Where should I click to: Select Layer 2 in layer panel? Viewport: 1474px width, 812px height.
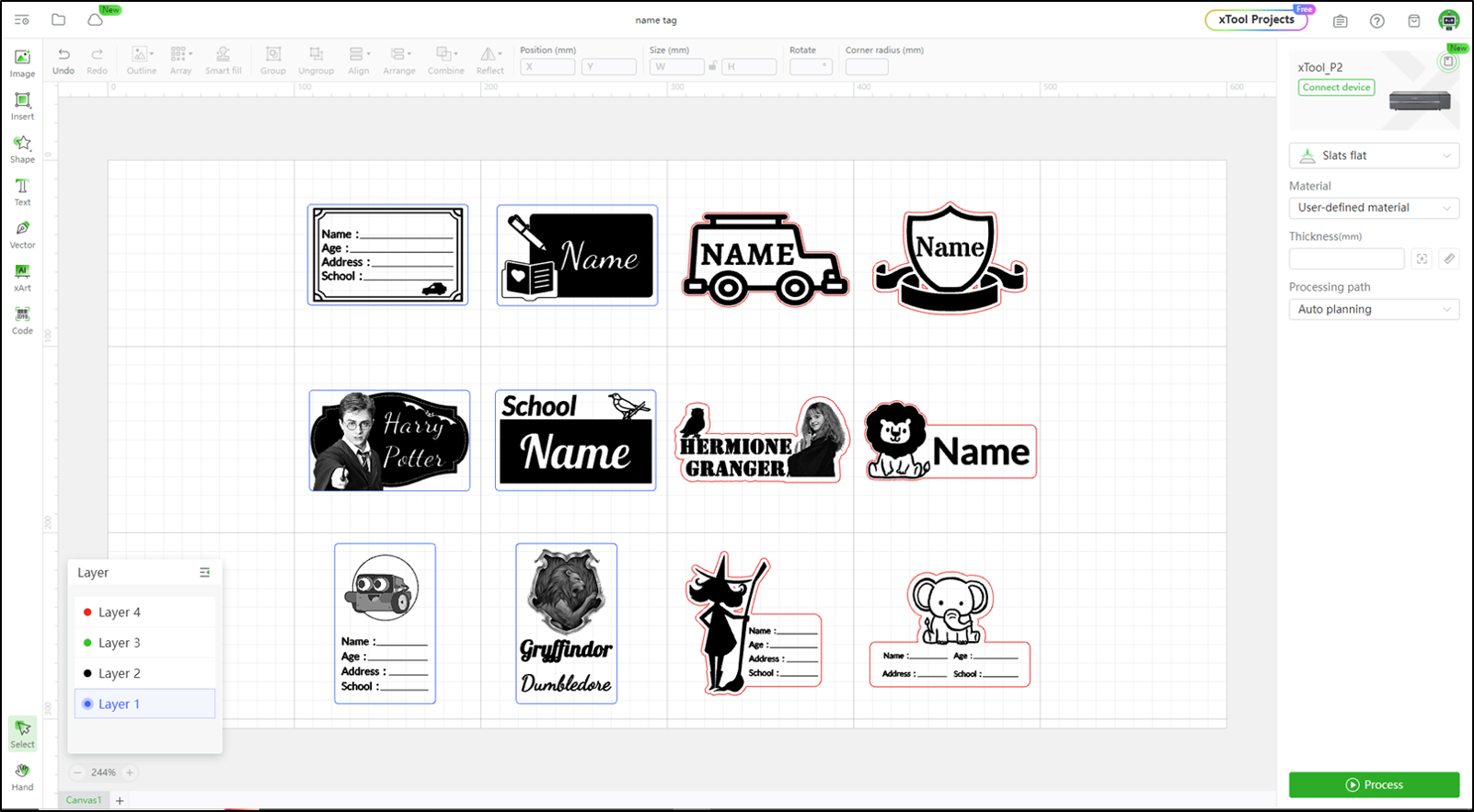pyautogui.click(x=144, y=673)
